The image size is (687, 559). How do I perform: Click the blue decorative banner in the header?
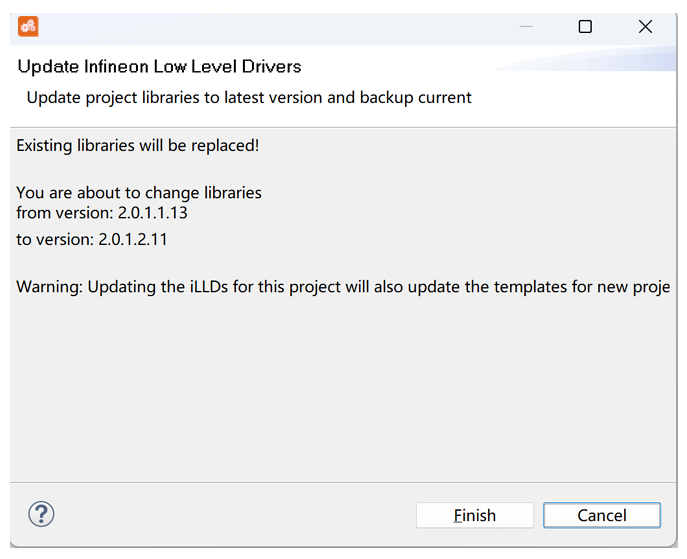[600, 60]
